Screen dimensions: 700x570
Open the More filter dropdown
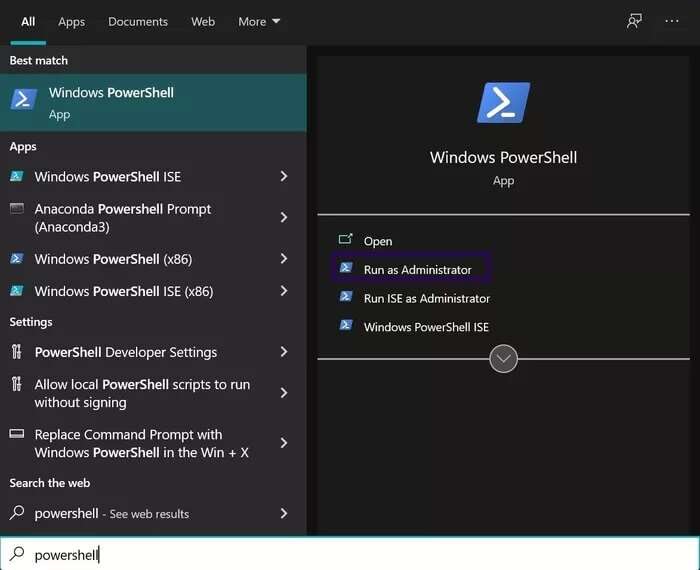pyautogui.click(x=259, y=21)
